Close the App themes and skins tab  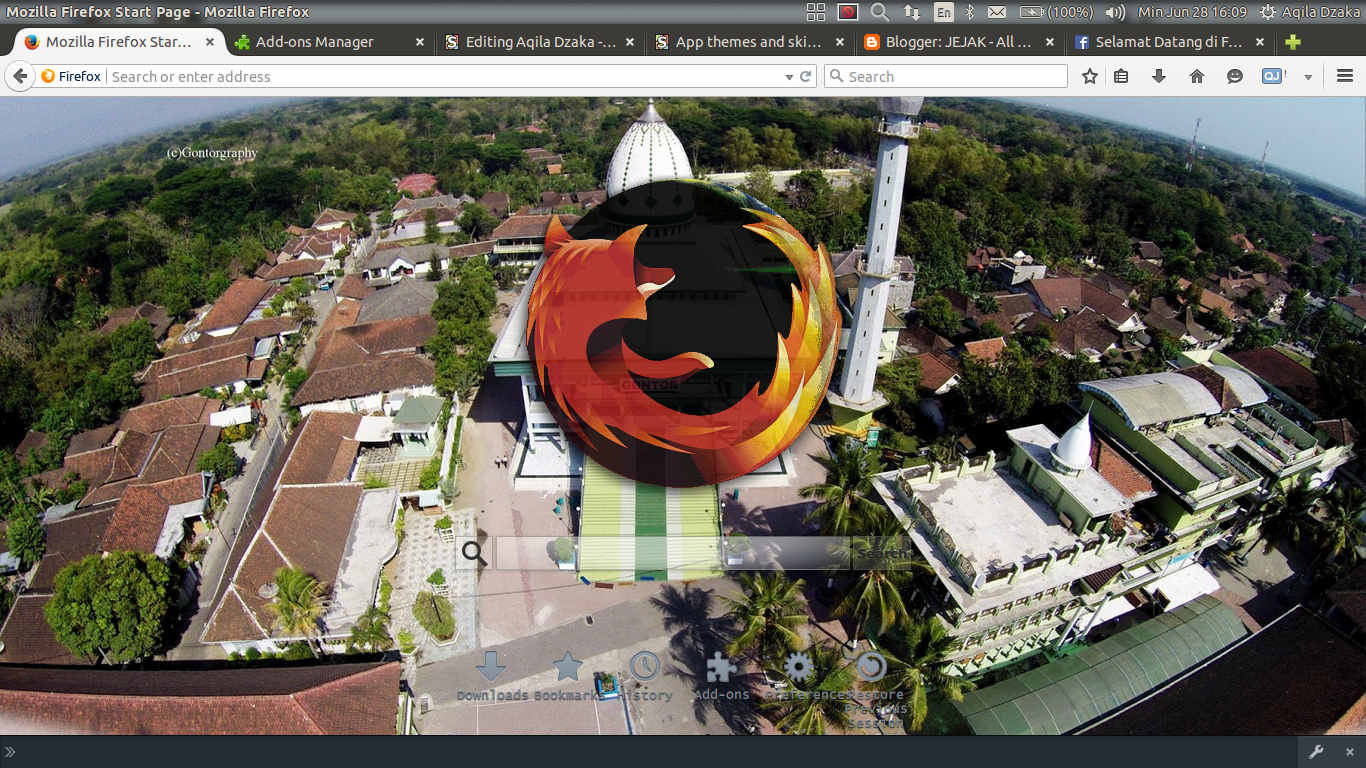pyautogui.click(x=840, y=42)
